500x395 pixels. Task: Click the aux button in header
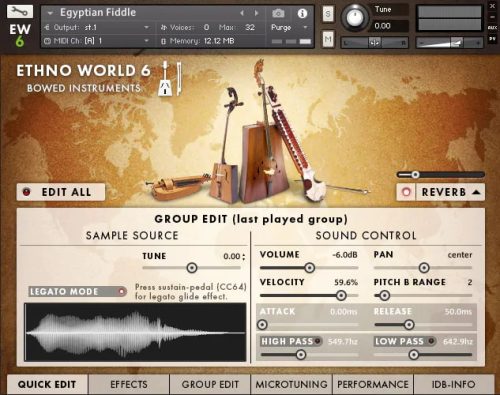(492, 27)
